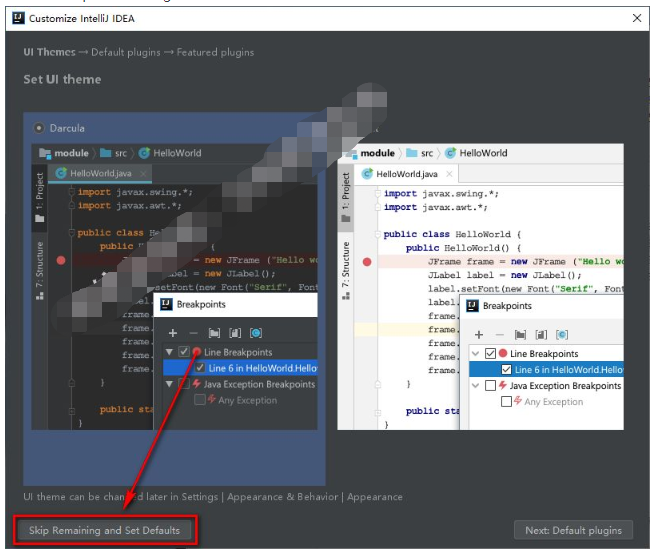Fold import block marker in Light preview
The height and width of the screenshot is (558, 658).
[377, 193]
